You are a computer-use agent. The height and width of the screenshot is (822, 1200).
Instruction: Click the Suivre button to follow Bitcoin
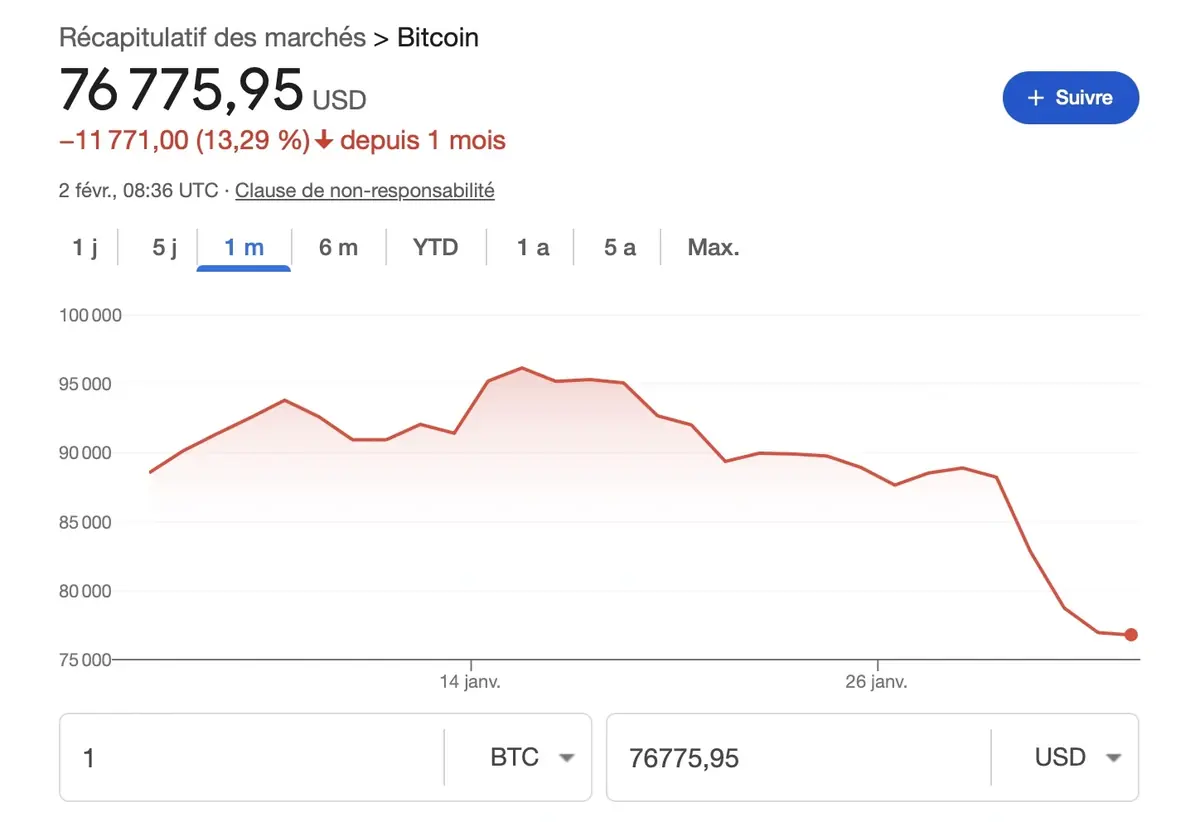pos(1070,97)
